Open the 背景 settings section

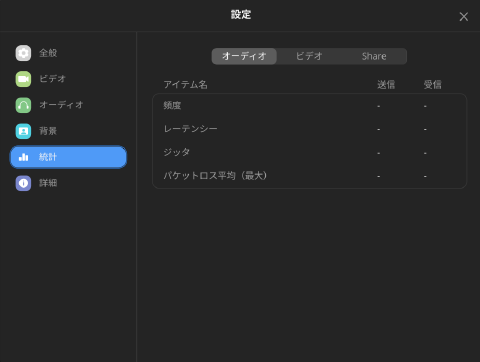(x=68, y=131)
